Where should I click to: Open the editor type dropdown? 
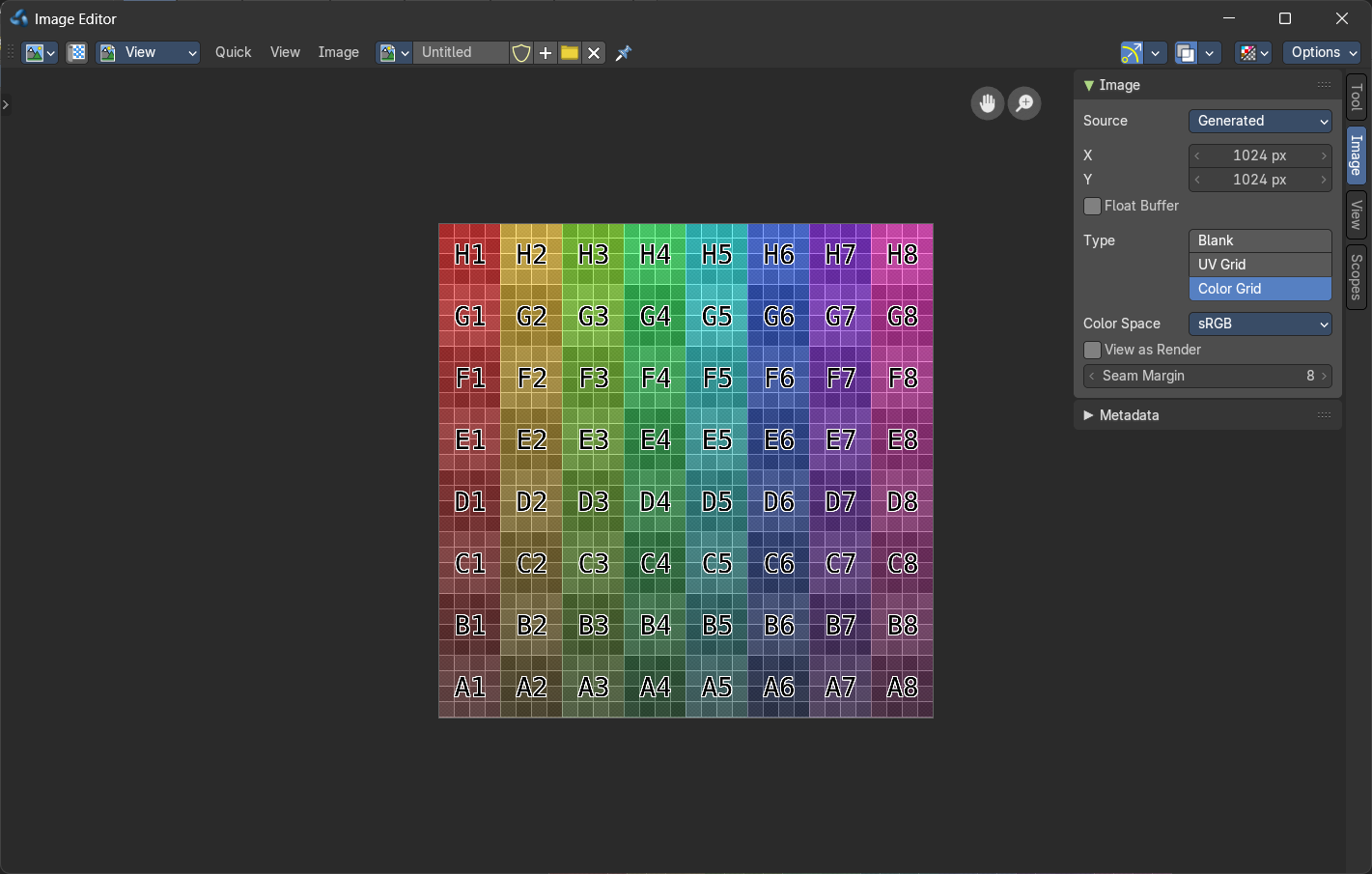[40, 53]
